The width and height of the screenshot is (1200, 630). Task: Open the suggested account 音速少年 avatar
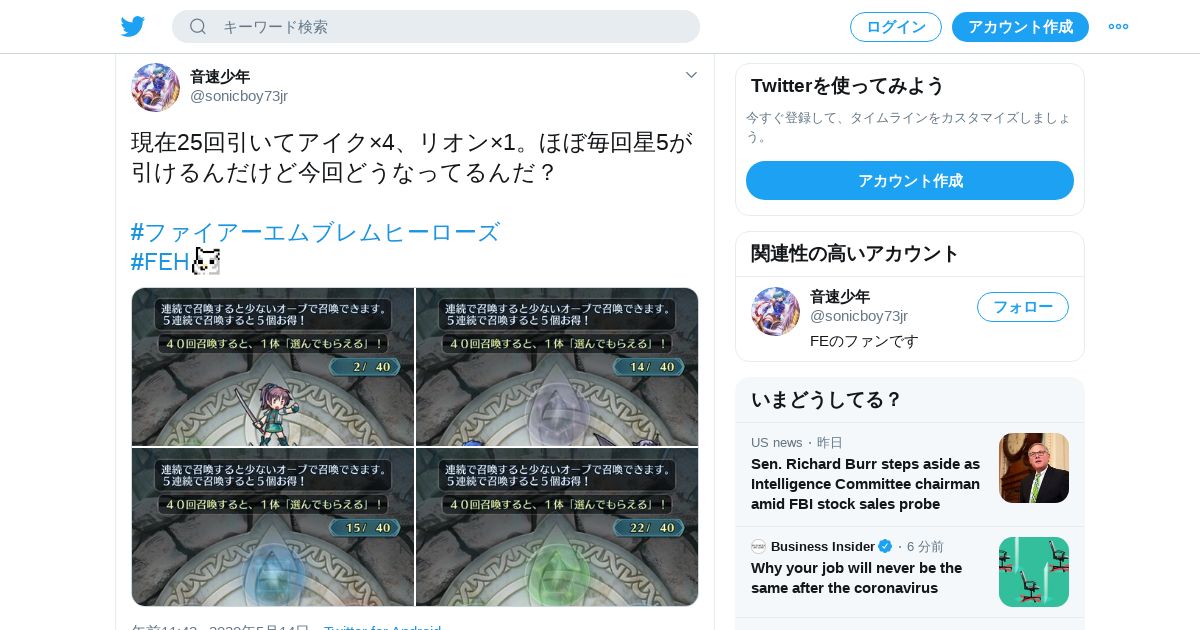[775, 311]
